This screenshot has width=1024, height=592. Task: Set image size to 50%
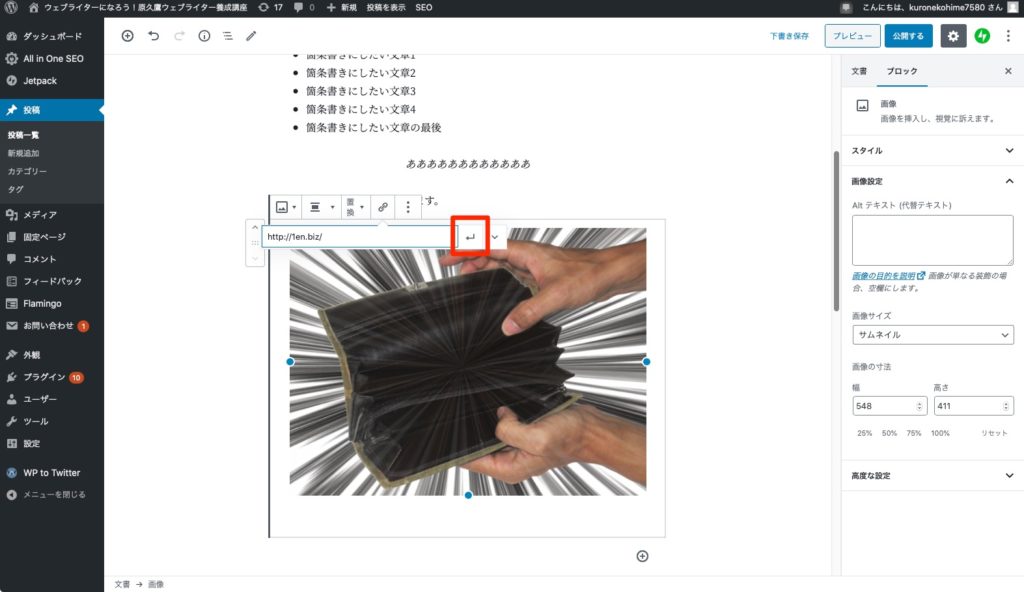[x=889, y=433]
